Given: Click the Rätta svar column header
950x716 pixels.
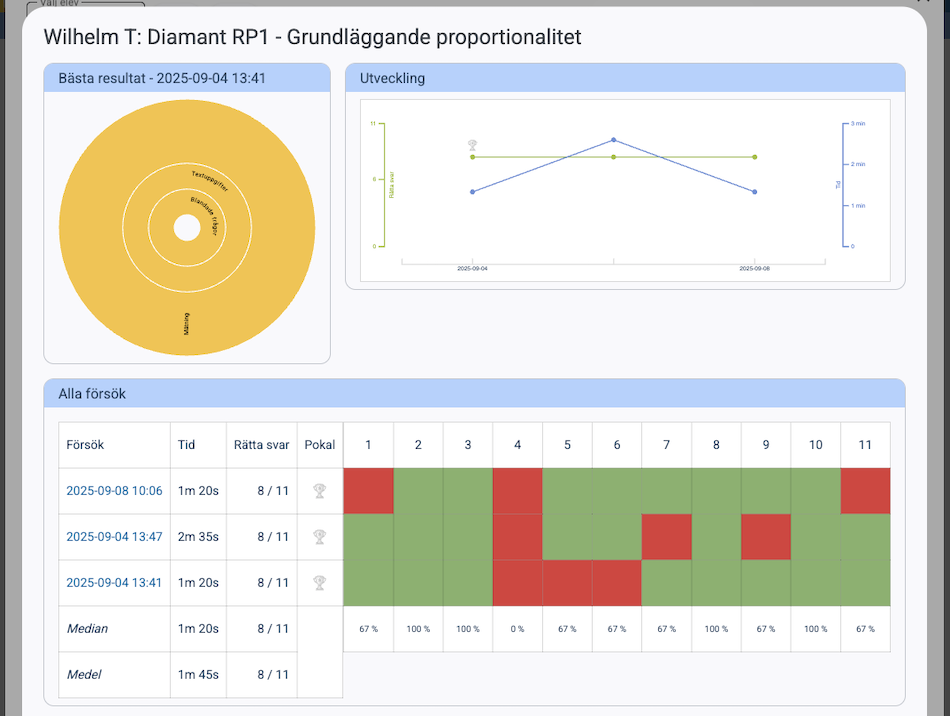Looking at the screenshot, I should [x=261, y=445].
